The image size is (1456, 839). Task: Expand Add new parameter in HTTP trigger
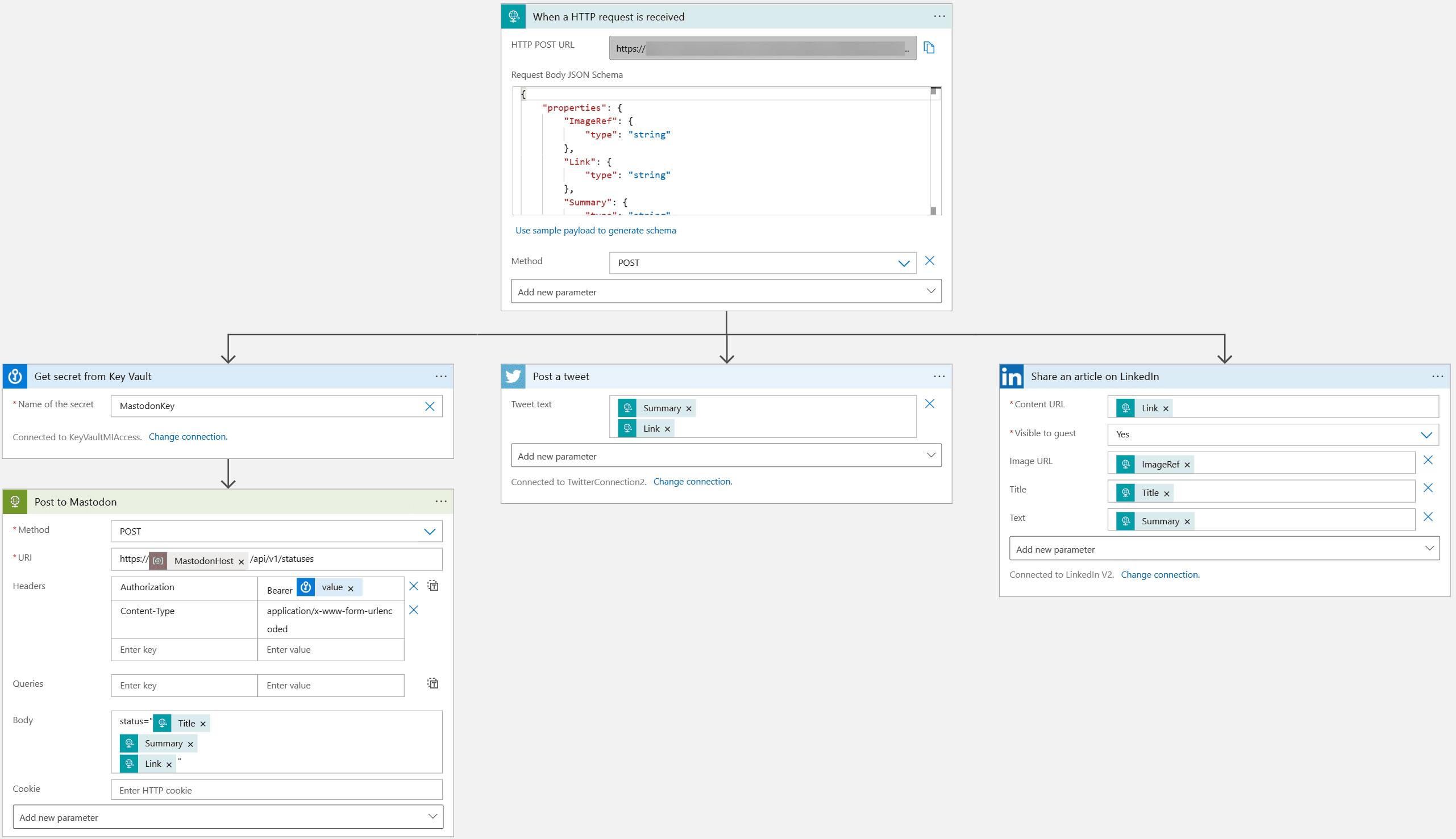point(726,291)
